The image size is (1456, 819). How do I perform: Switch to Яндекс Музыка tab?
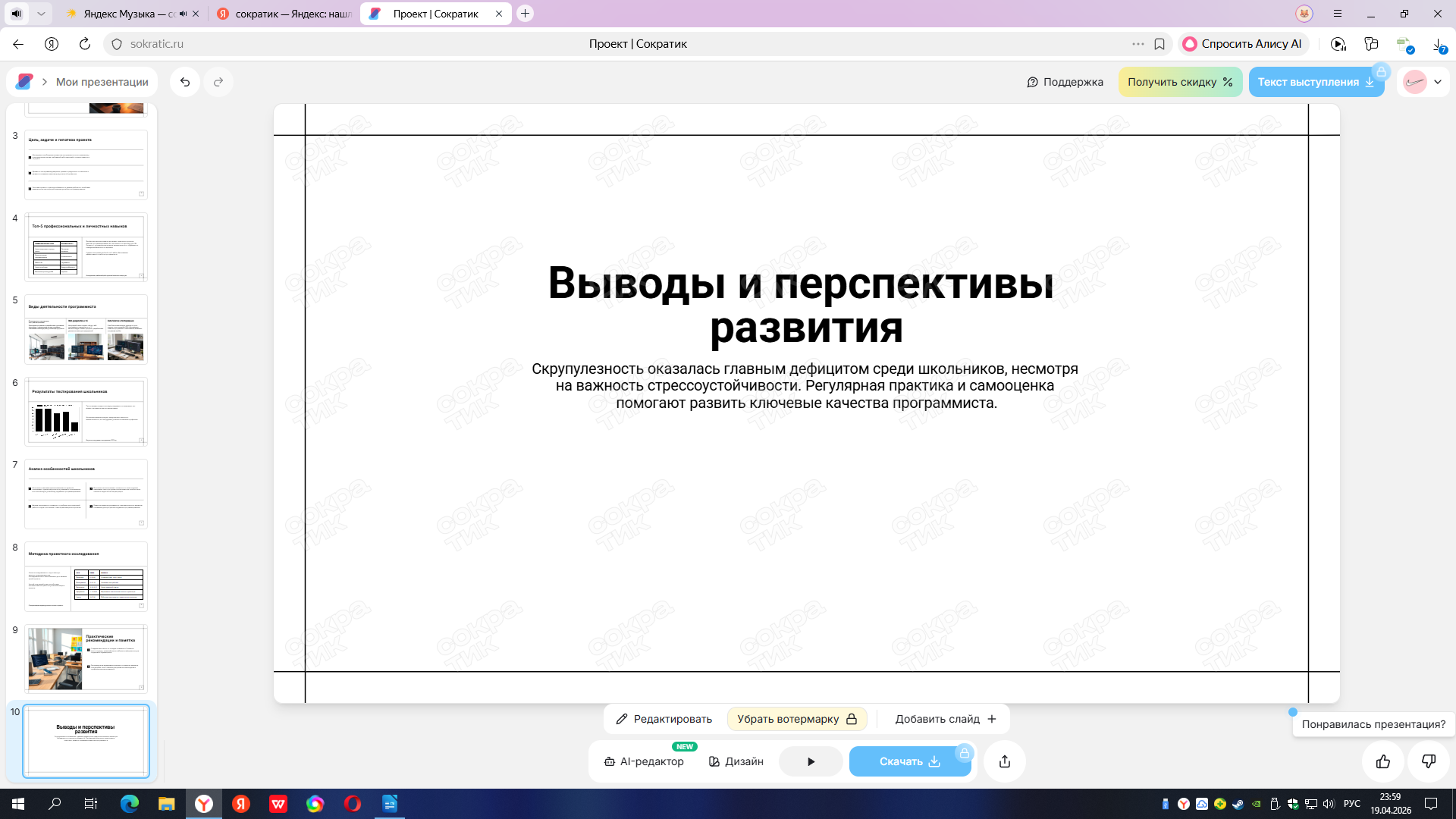coord(129,14)
